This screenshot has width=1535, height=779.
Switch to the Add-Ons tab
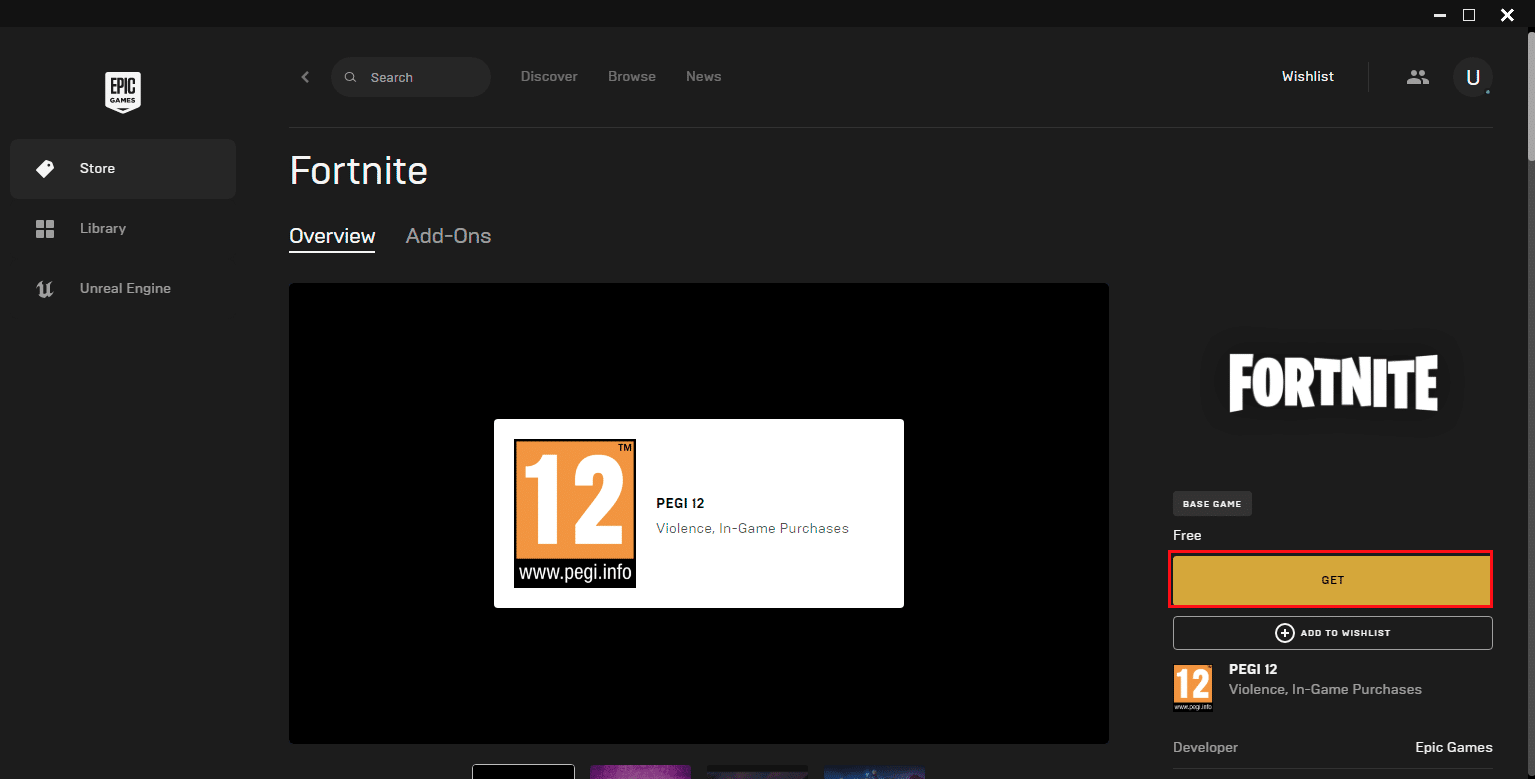click(448, 236)
